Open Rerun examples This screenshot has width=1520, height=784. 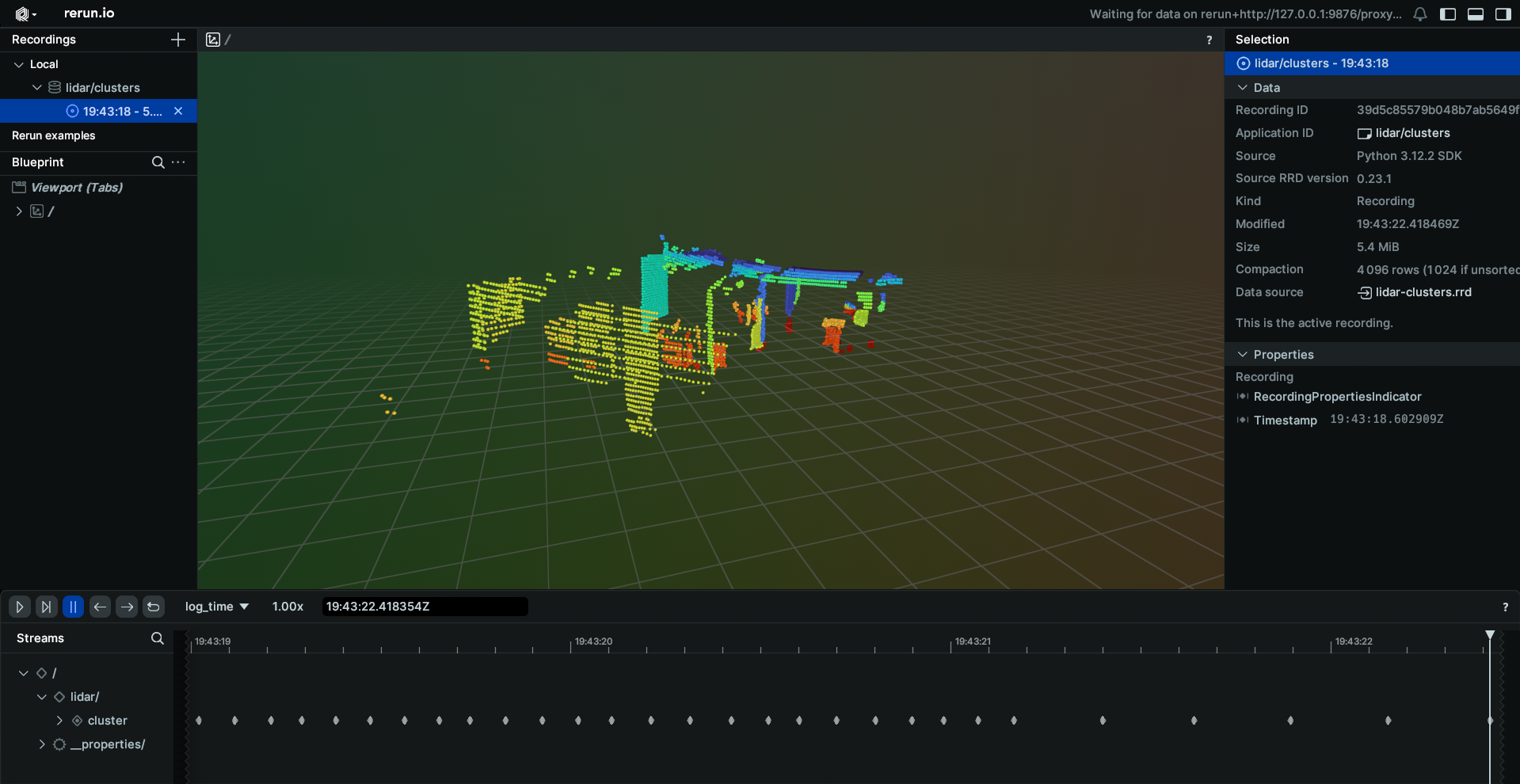click(x=54, y=135)
